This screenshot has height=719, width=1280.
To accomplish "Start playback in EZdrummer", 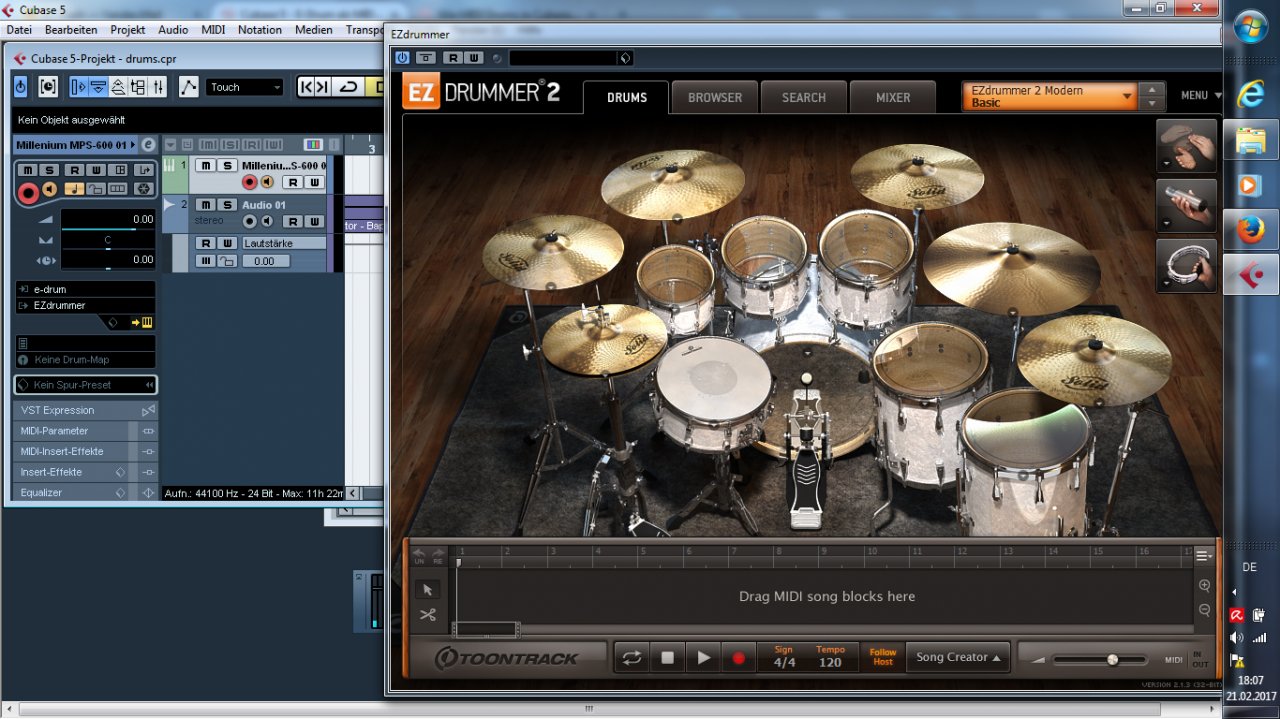I will pos(703,658).
